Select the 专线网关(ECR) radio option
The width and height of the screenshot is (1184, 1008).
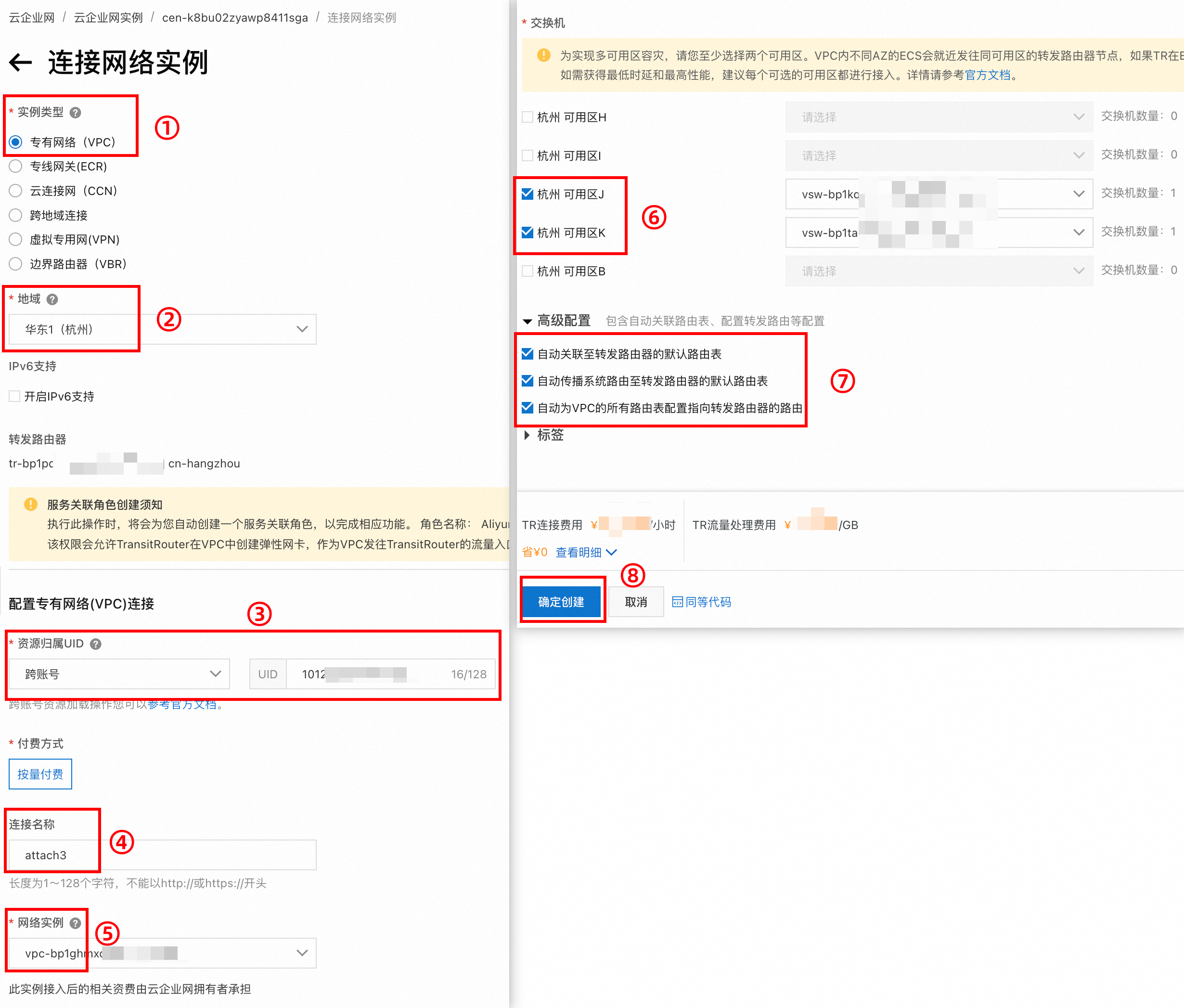tap(16, 166)
